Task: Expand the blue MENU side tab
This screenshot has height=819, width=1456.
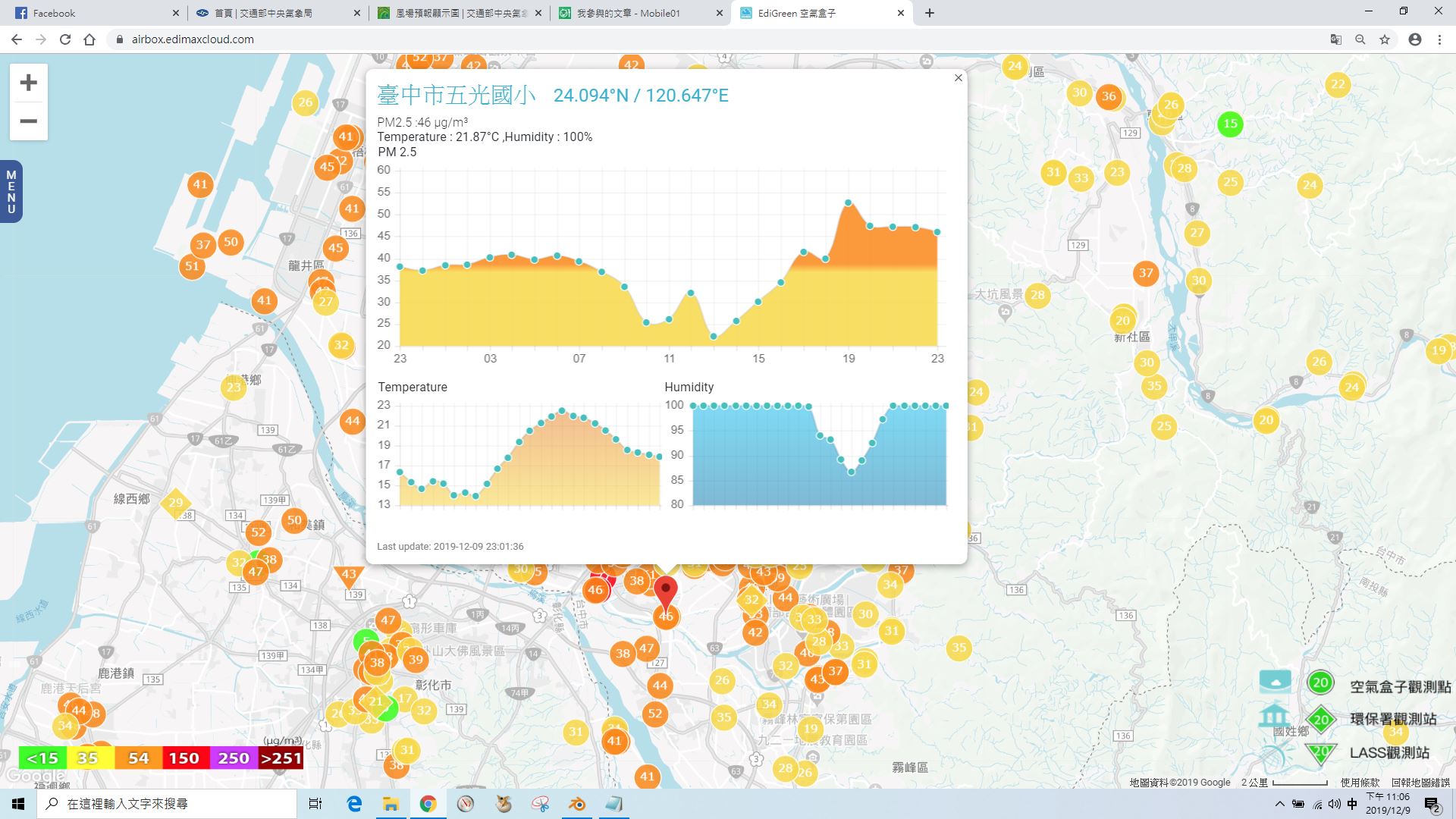Action: coord(11,192)
